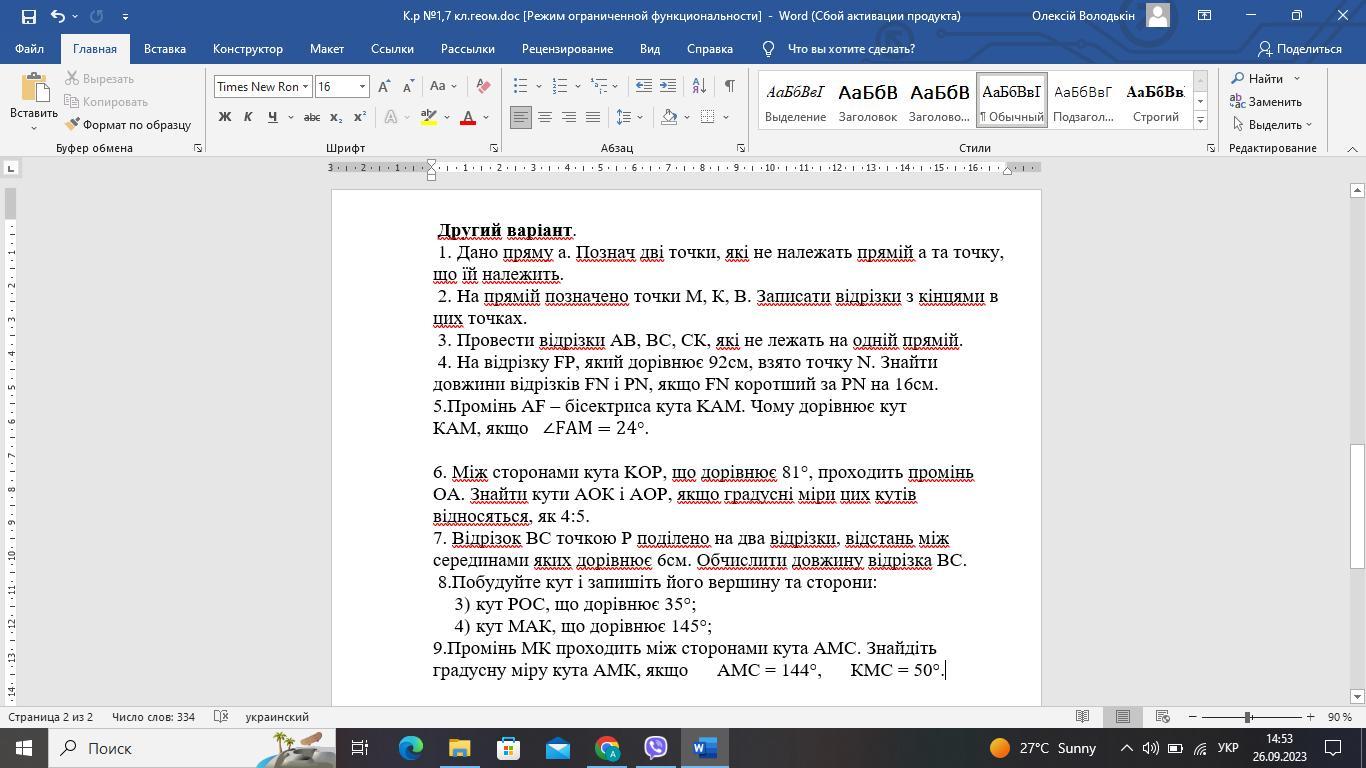
Task: Toggle bold Ж formatting
Action: (x=225, y=117)
